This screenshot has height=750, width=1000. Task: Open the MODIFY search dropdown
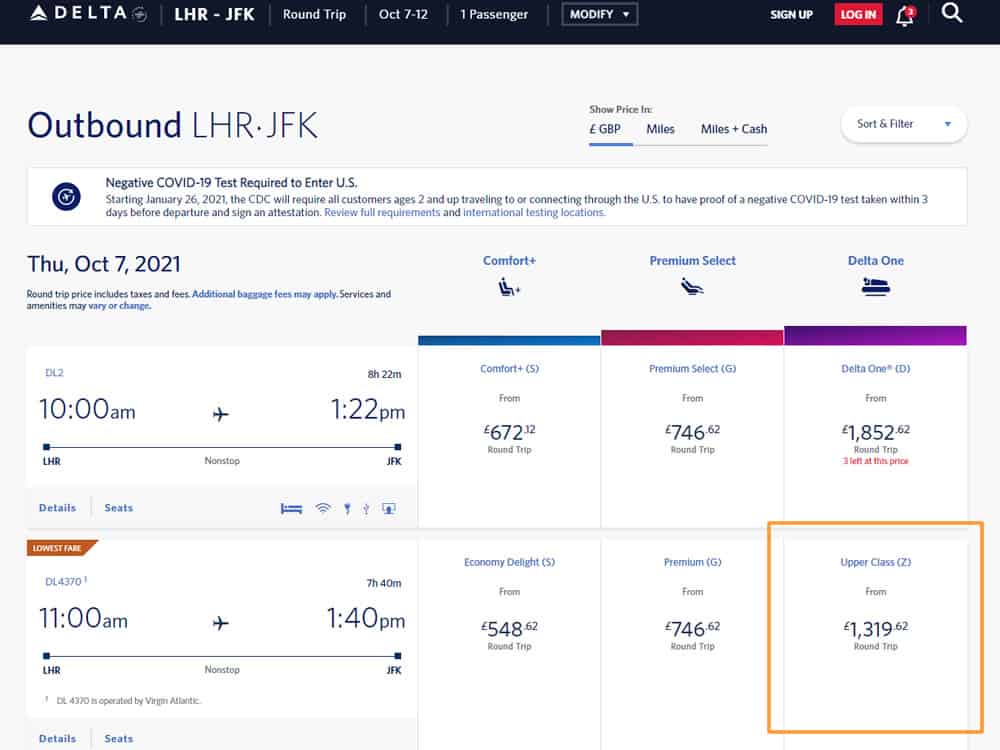(599, 14)
